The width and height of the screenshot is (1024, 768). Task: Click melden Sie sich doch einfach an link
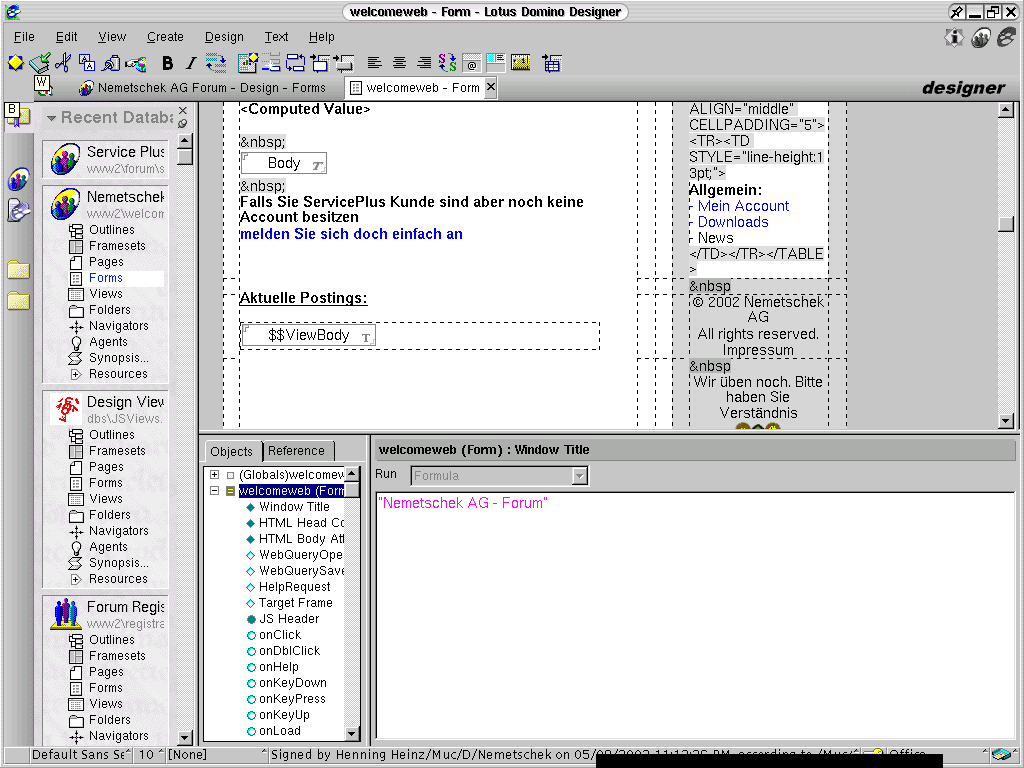pyautogui.click(x=351, y=234)
